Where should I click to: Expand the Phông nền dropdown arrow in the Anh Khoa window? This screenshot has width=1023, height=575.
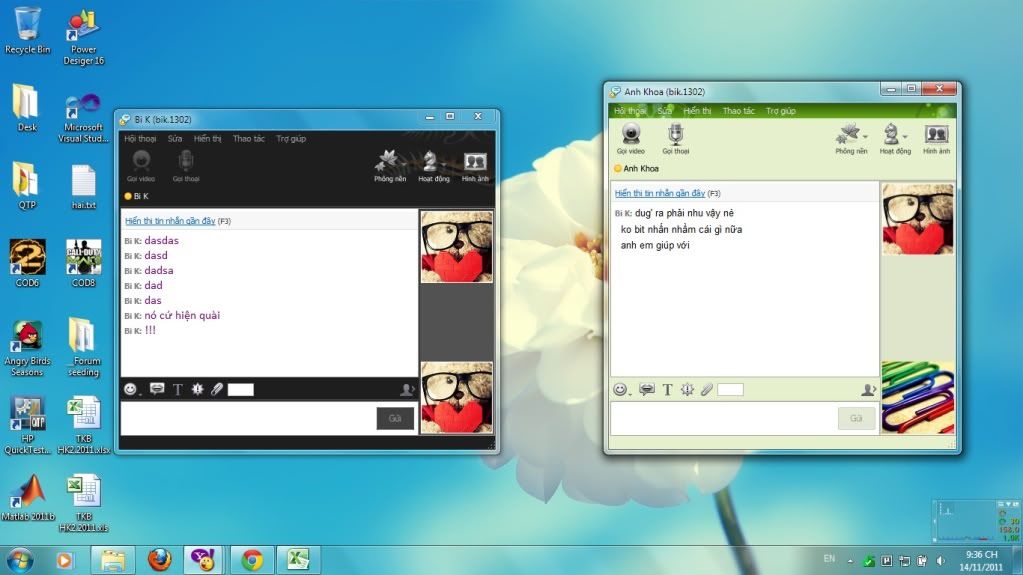[865, 136]
